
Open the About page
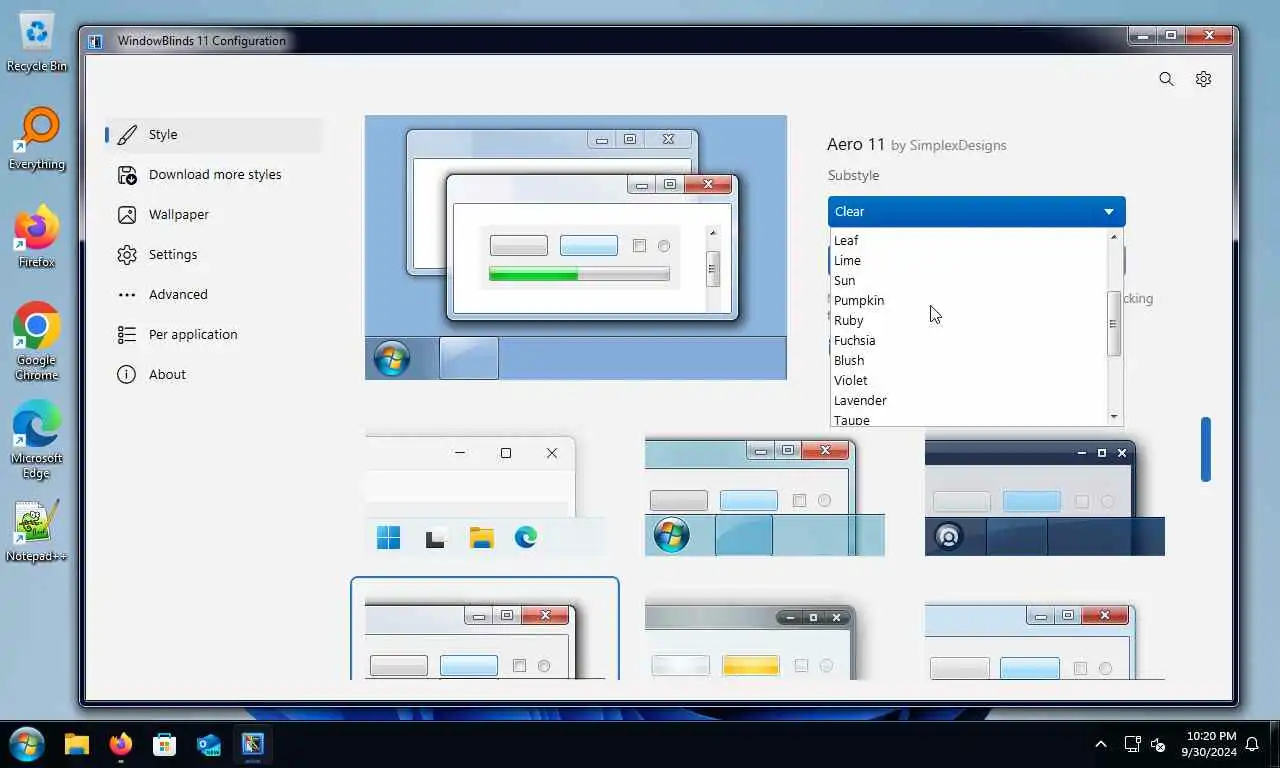(214, 375)
